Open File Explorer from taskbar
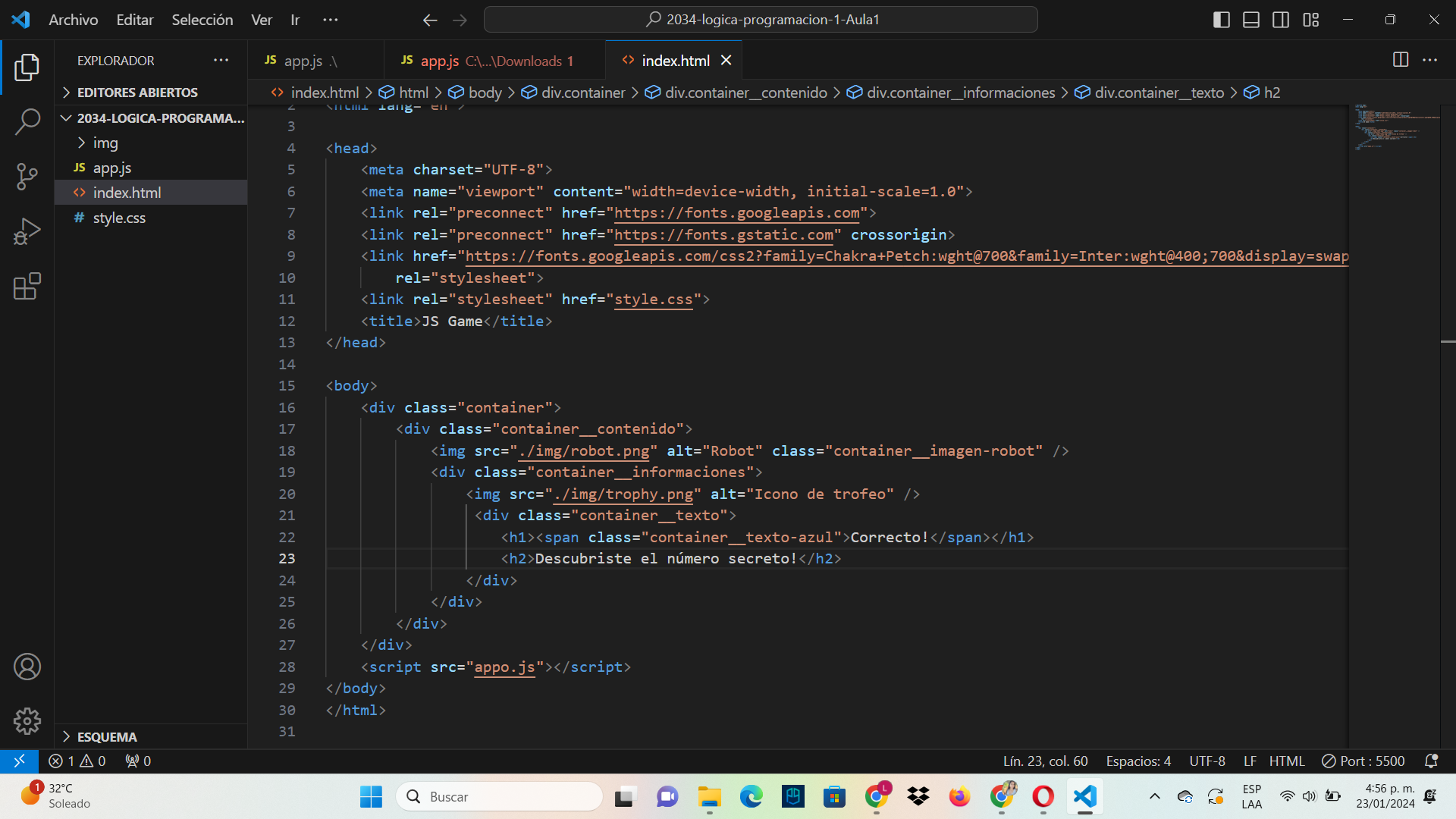The image size is (1456, 819). point(710,796)
